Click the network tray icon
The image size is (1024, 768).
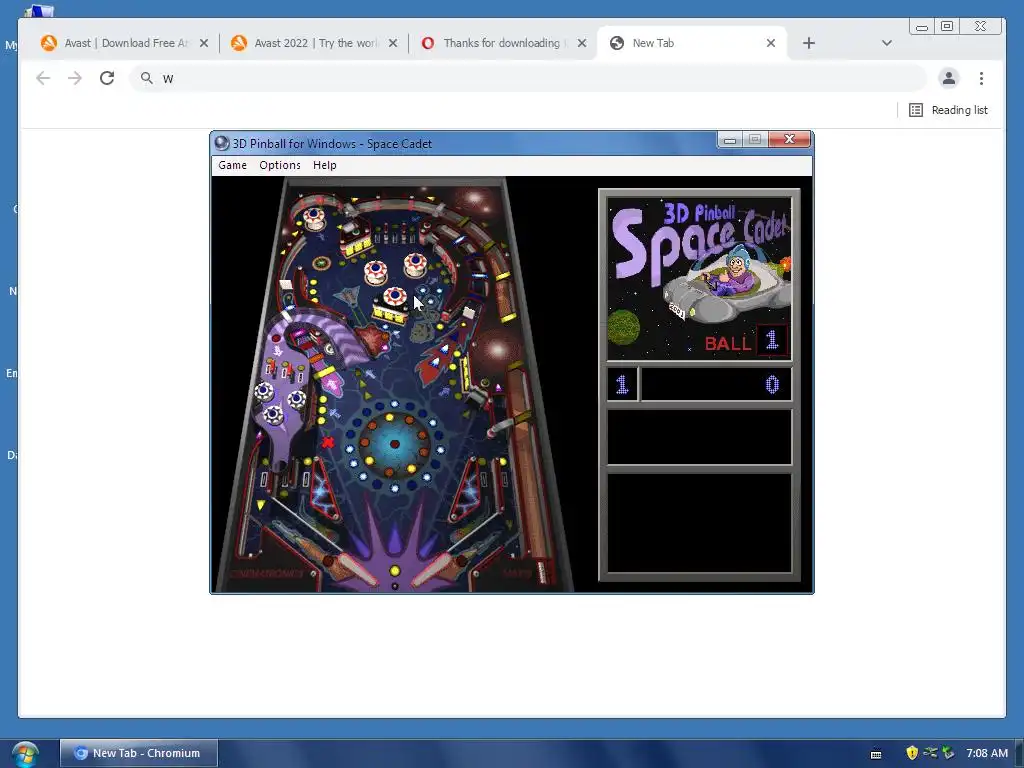click(x=930, y=753)
